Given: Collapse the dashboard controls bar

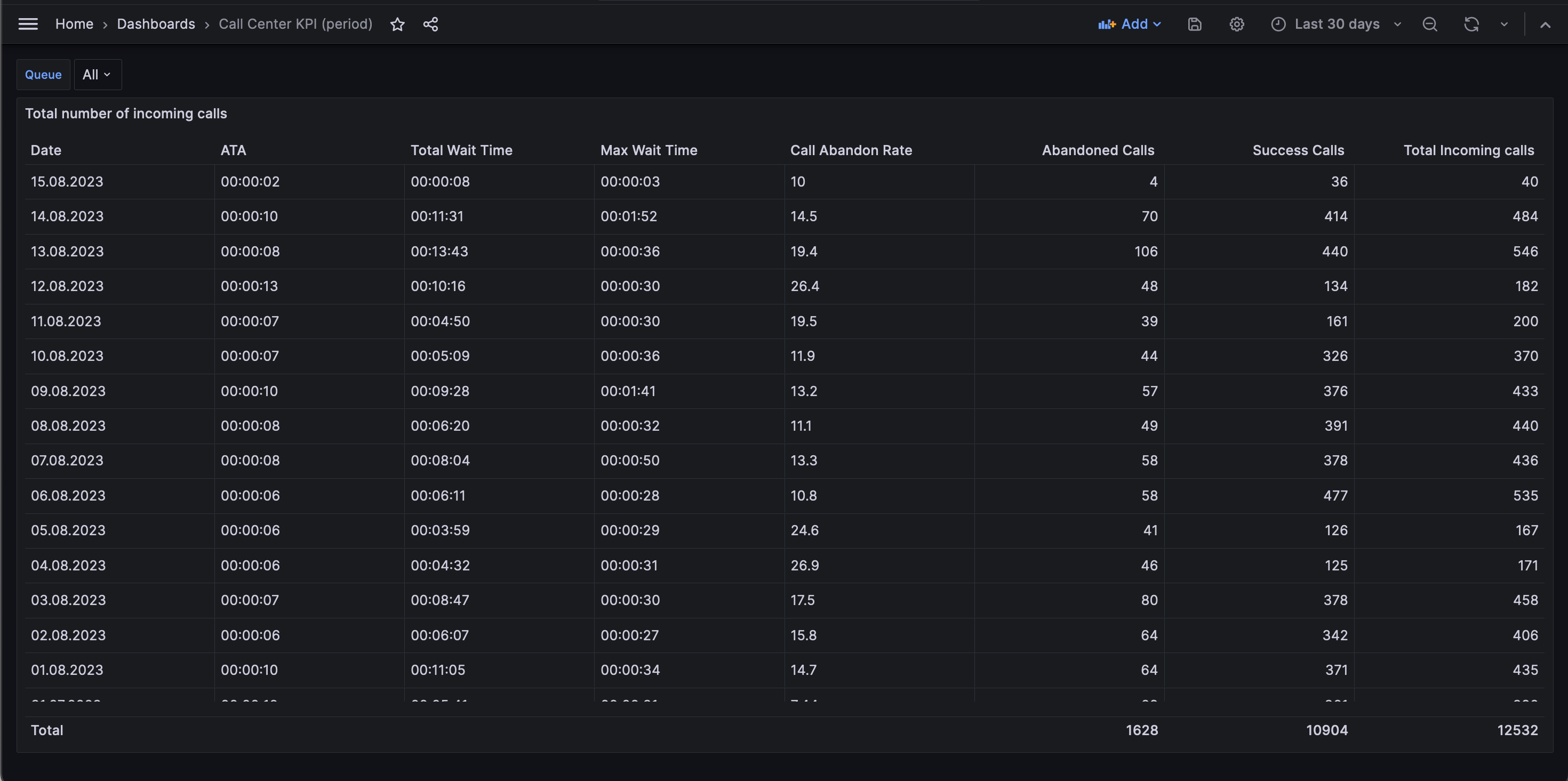Looking at the screenshot, I should (x=1546, y=25).
